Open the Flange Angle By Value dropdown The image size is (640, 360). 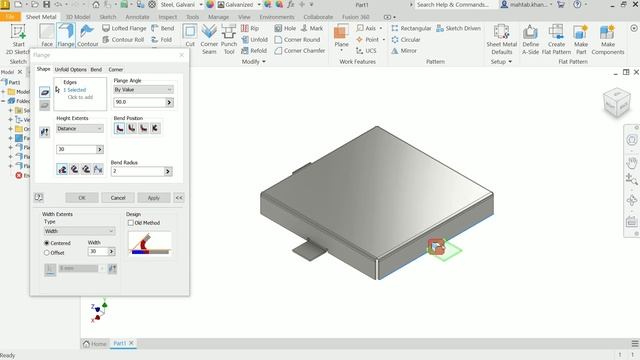coord(143,89)
